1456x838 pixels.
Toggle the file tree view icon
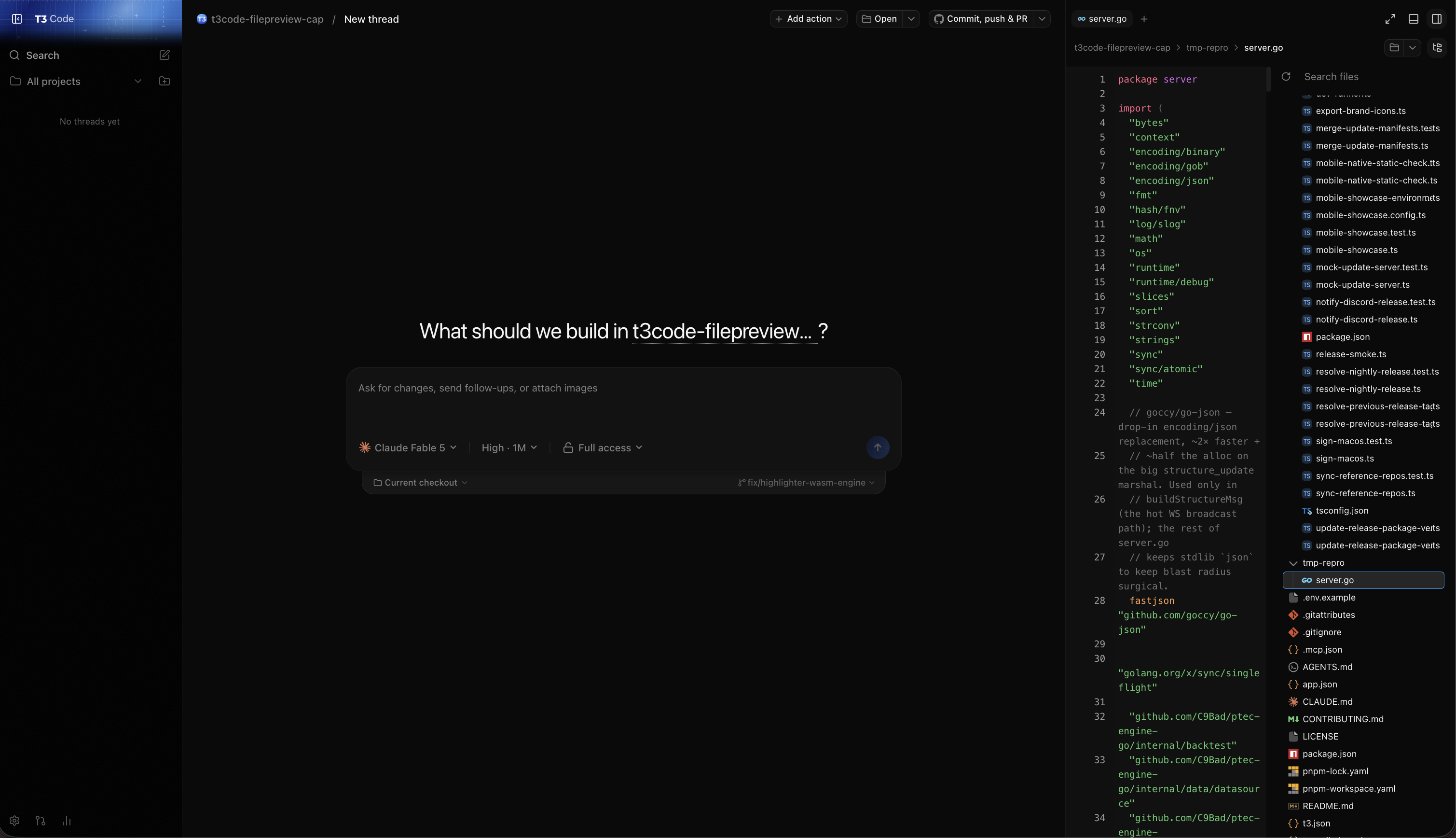[x=1437, y=48]
